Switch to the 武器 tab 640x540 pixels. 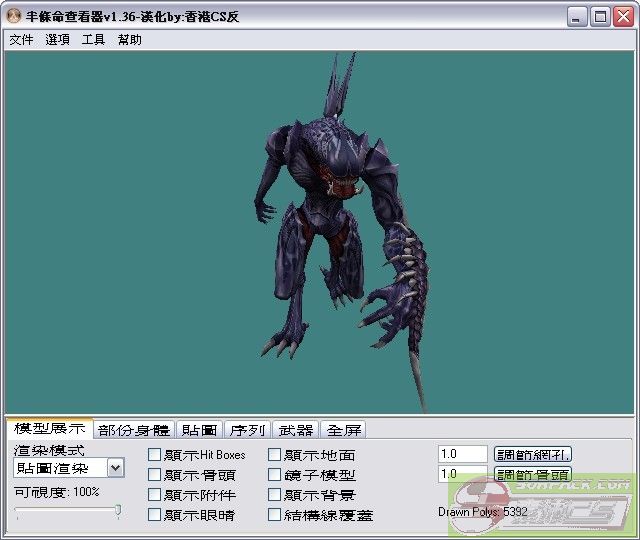[x=295, y=430]
